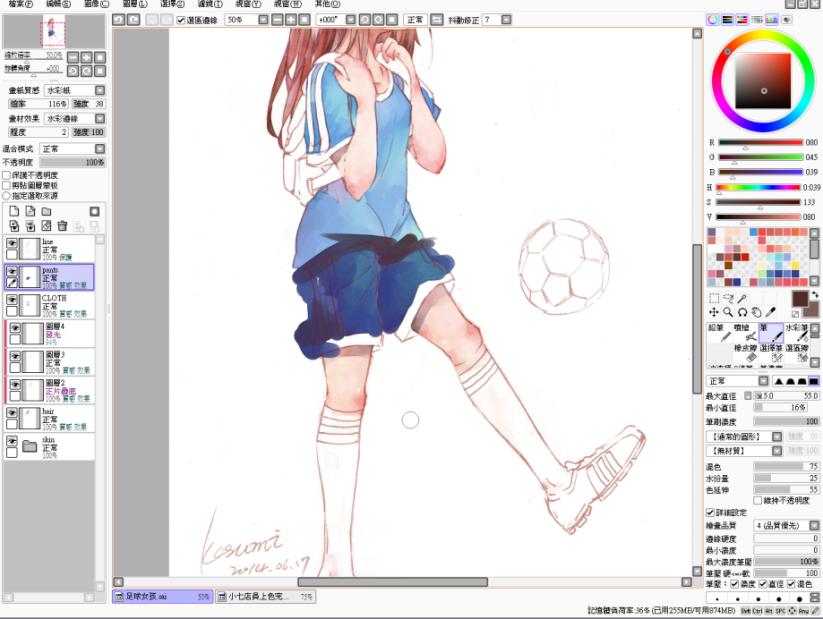Select the 筆 brush tool
The image size is (823, 619).
[771, 333]
